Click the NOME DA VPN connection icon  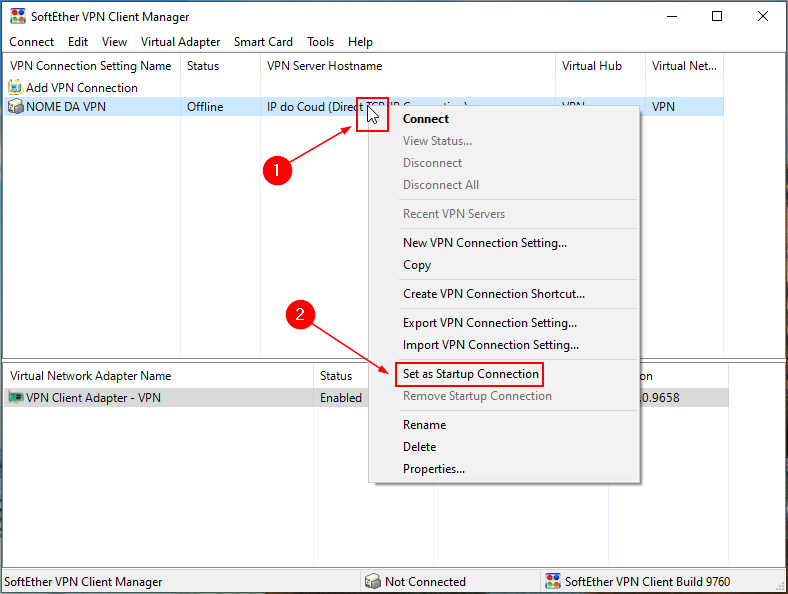click(16, 107)
